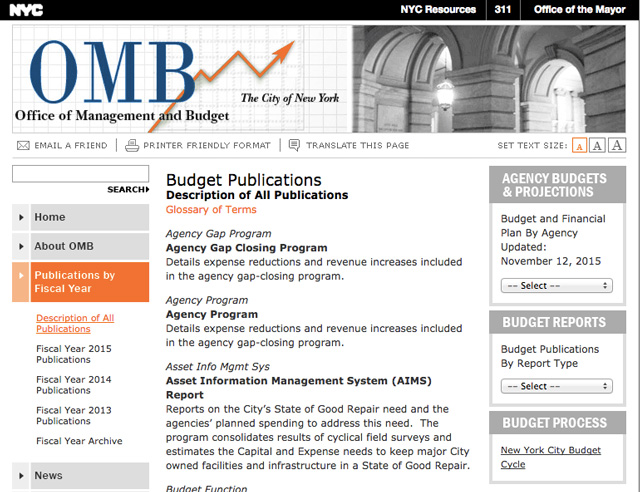This screenshot has width=640, height=492.
Task: Click the NYC logo in top bar
Action: pos(27,10)
